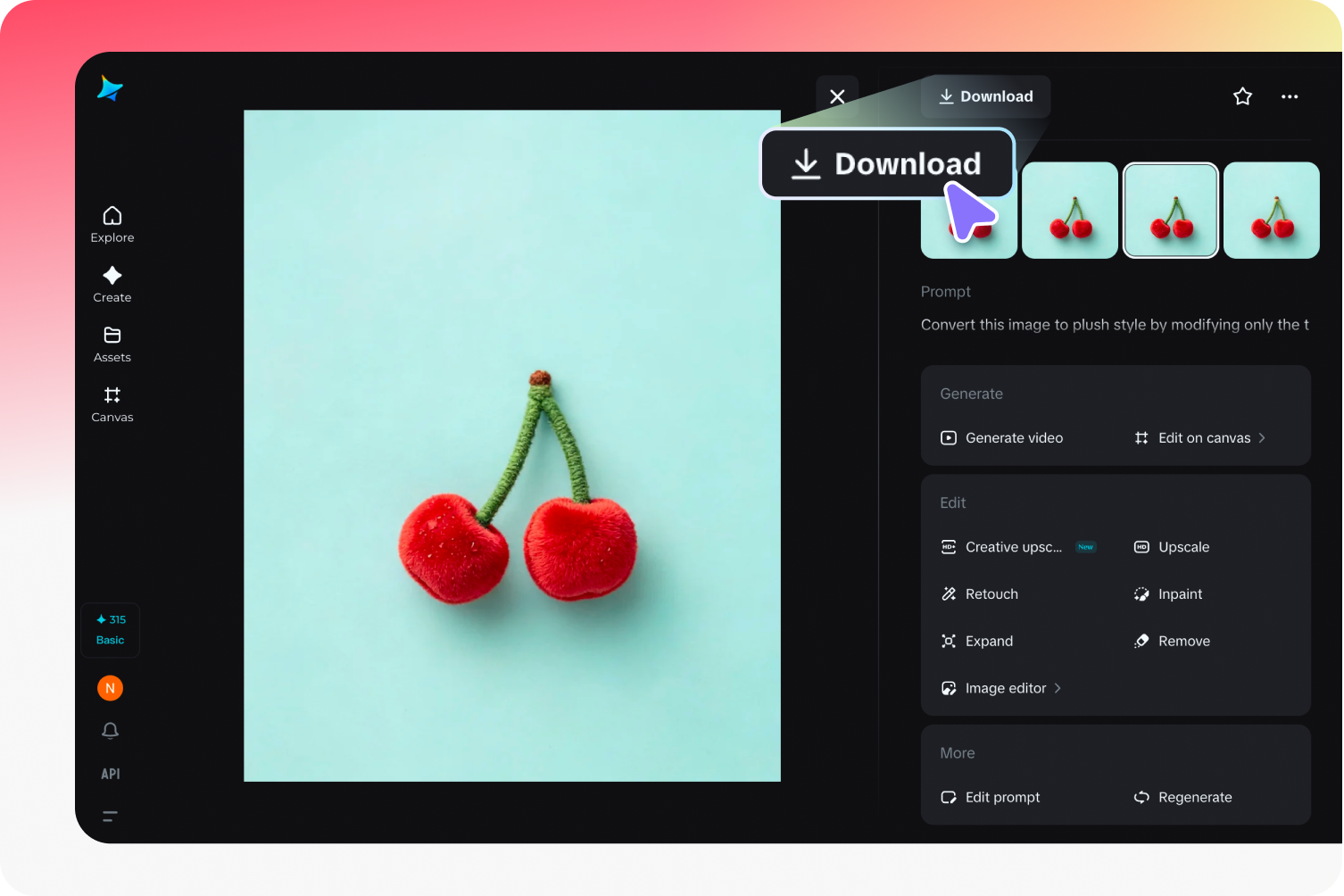The image size is (1344, 896).
Task: Select the Remove tool
Action: [1183, 641]
